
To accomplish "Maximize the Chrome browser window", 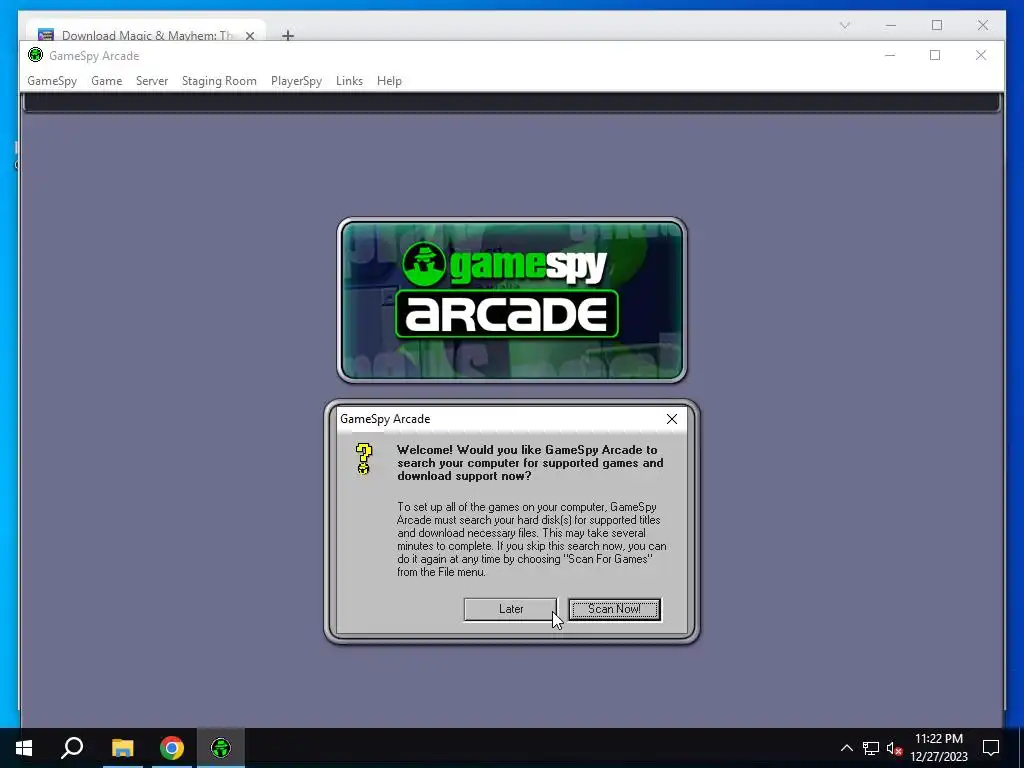I will click(x=937, y=25).
